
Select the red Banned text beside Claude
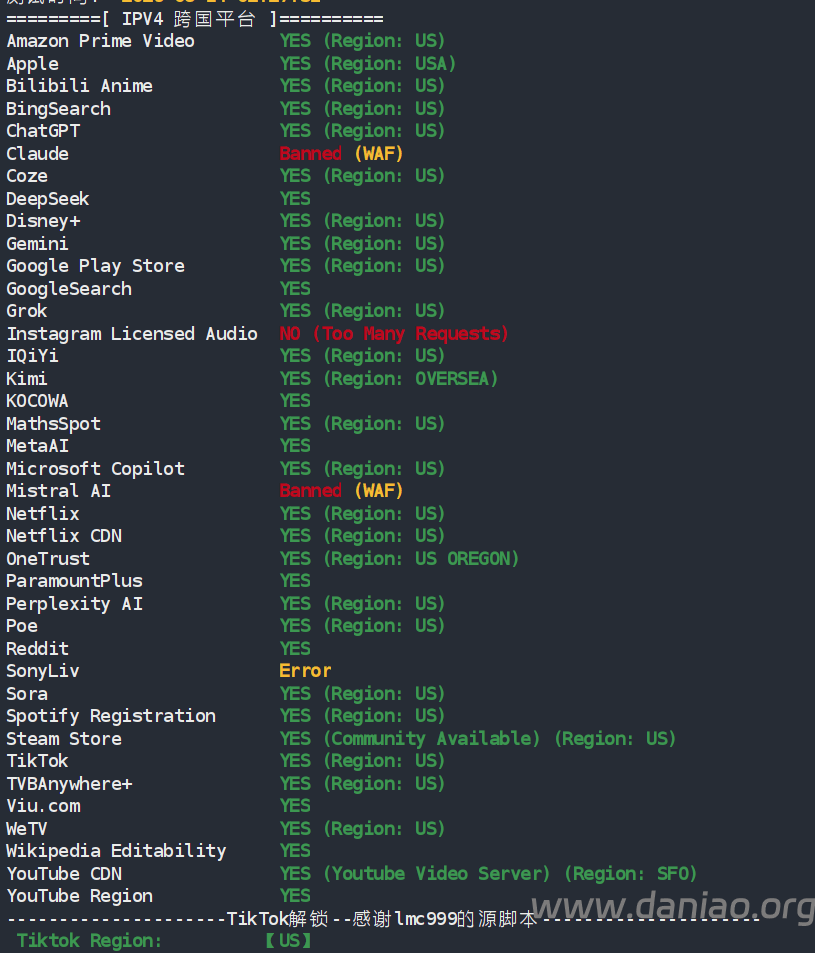click(311, 154)
